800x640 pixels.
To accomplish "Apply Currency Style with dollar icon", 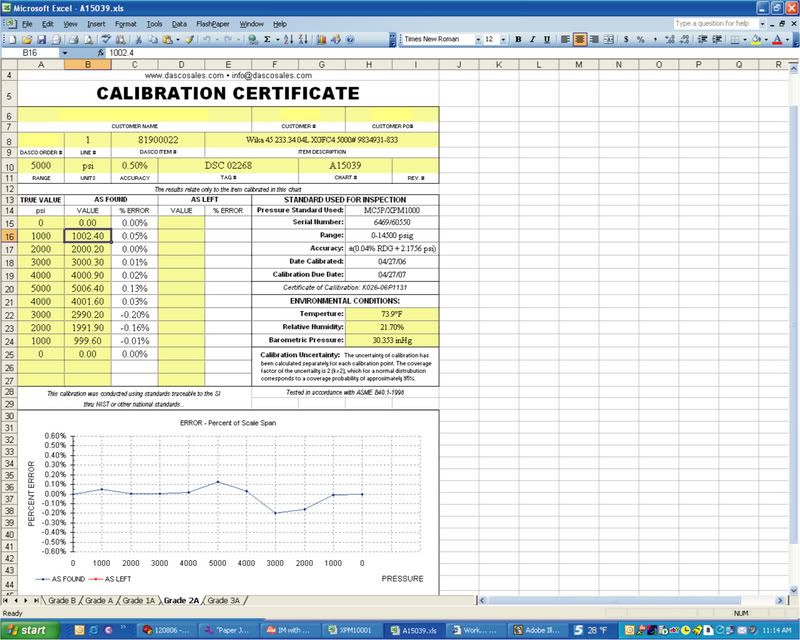I will [x=627, y=40].
